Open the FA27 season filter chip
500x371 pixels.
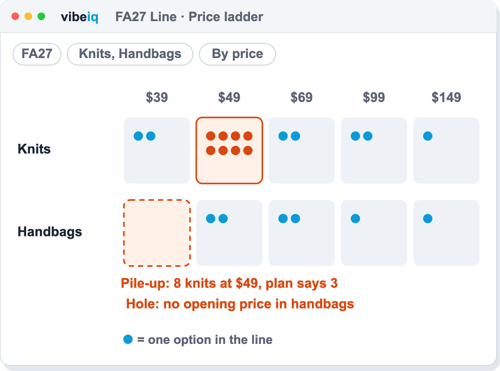click(x=37, y=54)
